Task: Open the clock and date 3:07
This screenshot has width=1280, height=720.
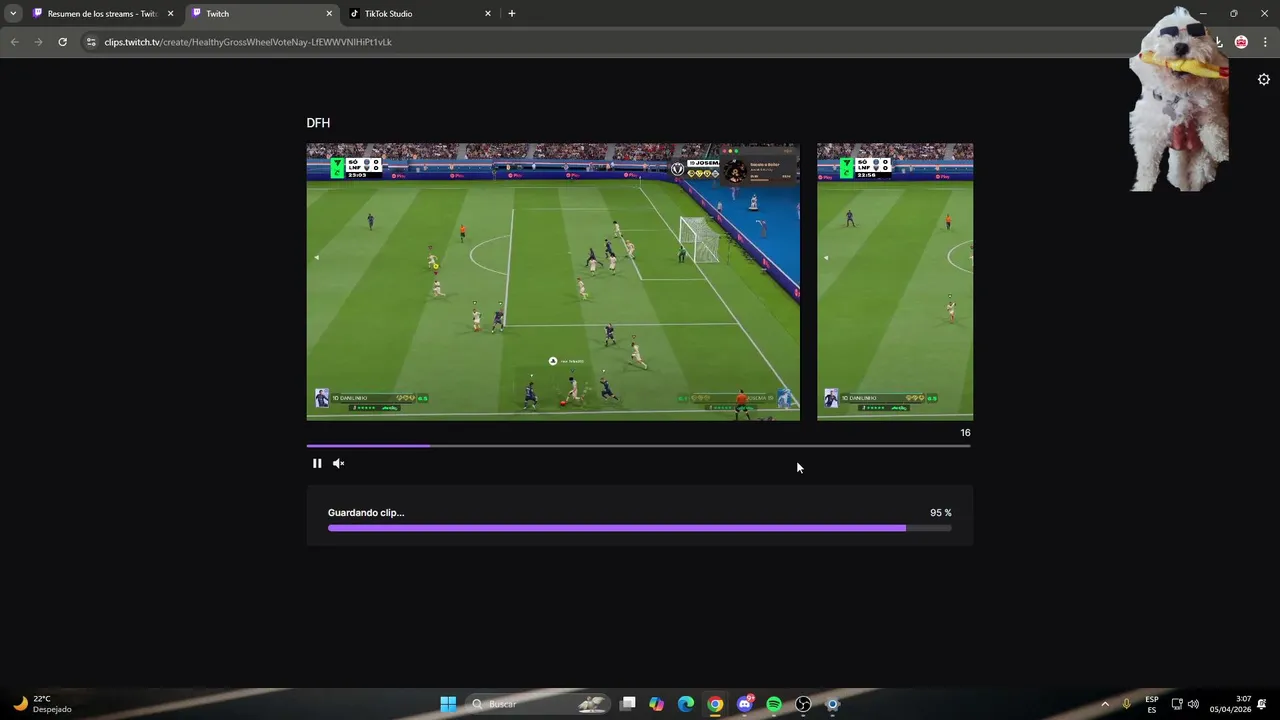Action: (1230, 704)
